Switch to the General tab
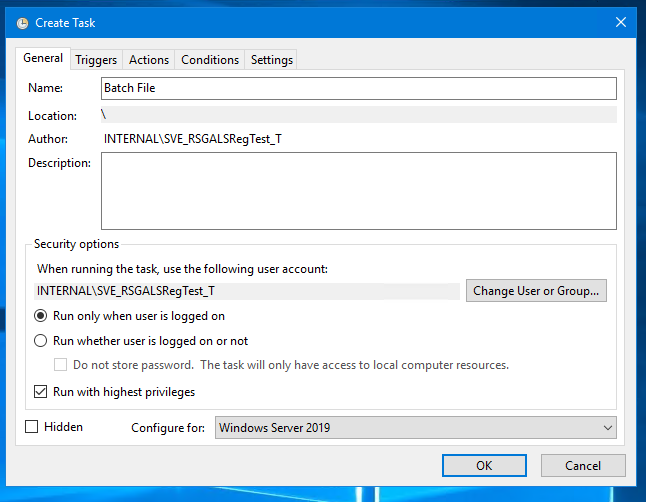The image size is (646, 502). click(x=43, y=58)
